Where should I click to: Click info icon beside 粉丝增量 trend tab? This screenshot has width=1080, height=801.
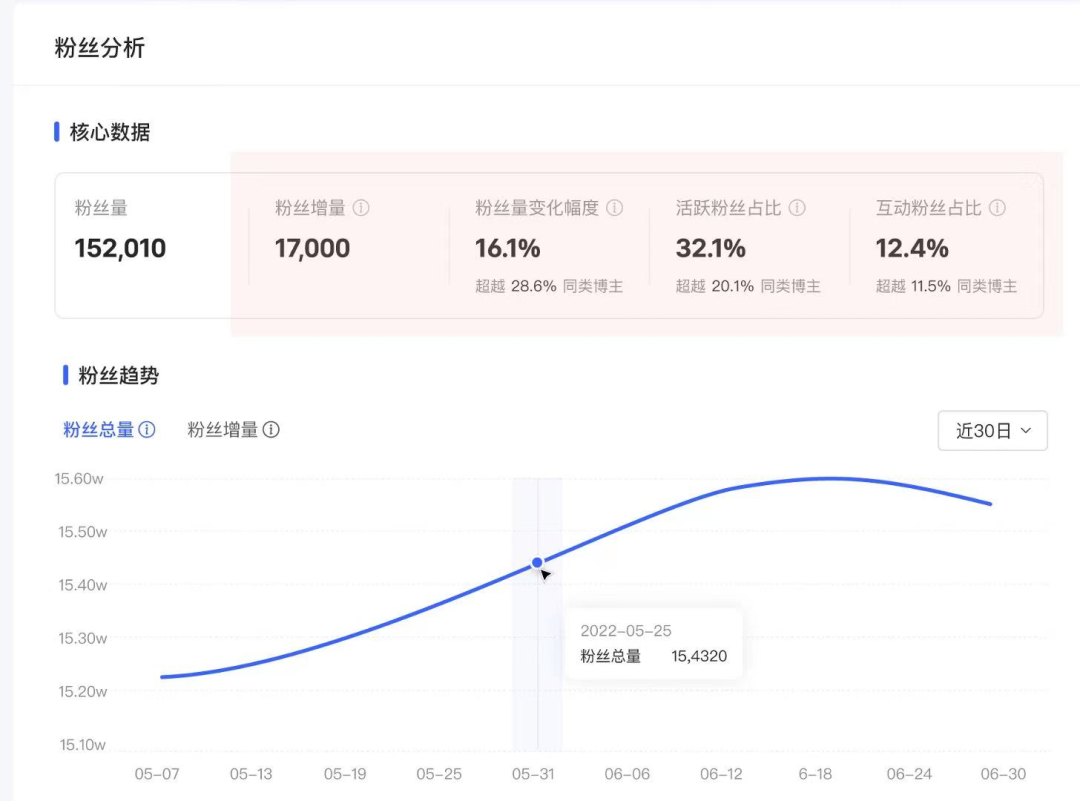coord(271,430)
